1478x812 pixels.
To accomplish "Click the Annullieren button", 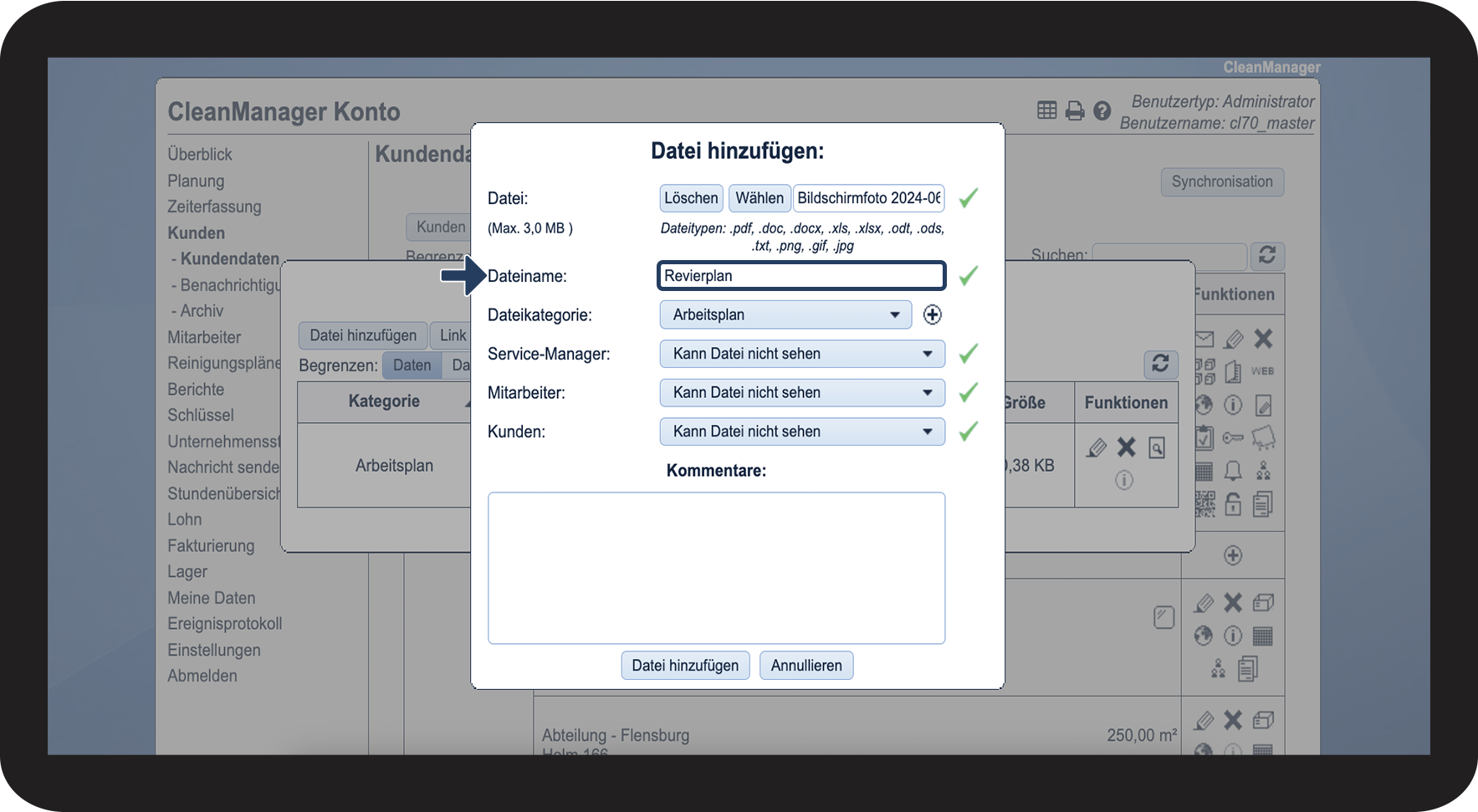I will pyautogui.click(x=805, y=666).
